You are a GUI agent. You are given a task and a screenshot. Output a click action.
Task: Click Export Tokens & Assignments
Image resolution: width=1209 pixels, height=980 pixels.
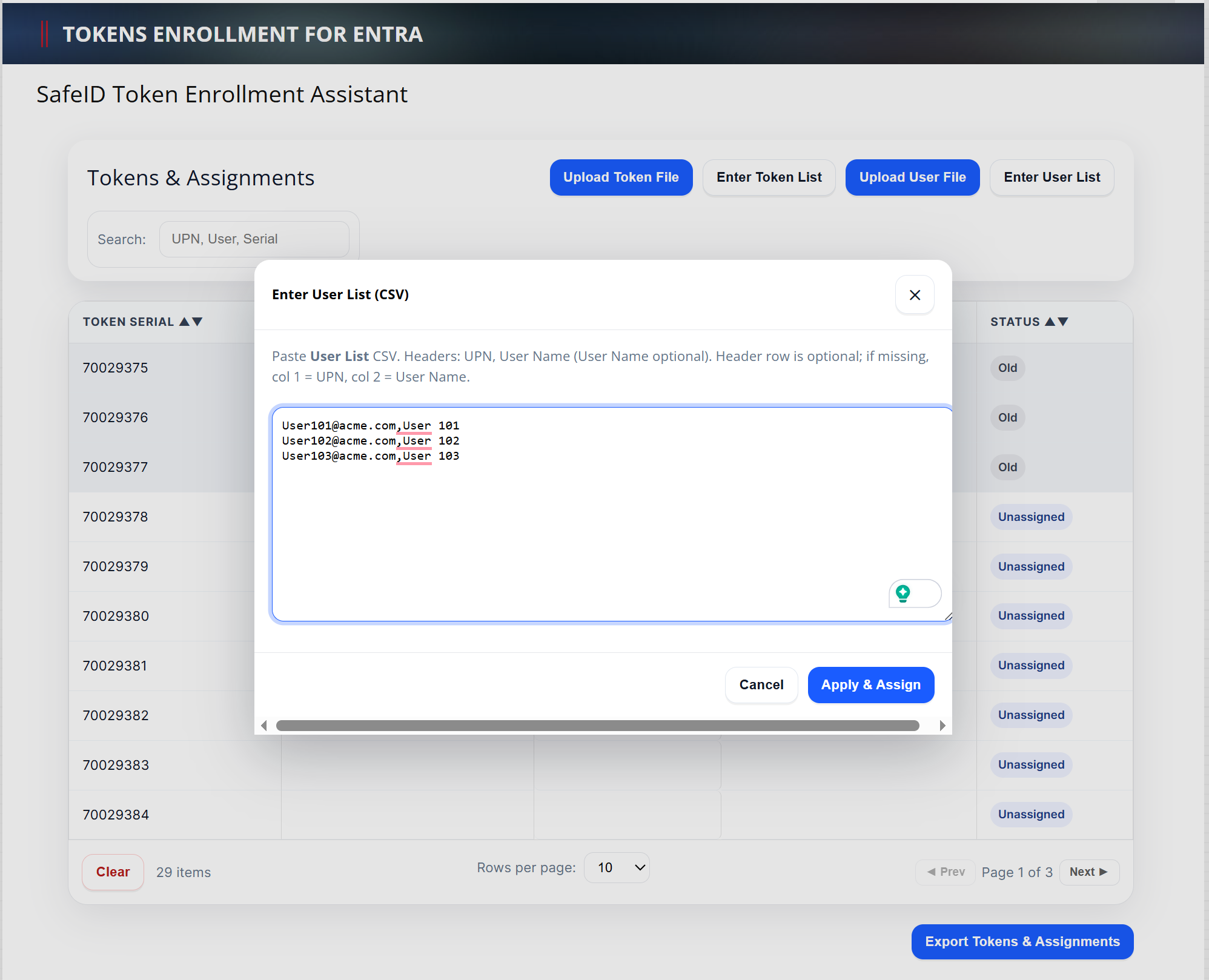click(1022, 941)
